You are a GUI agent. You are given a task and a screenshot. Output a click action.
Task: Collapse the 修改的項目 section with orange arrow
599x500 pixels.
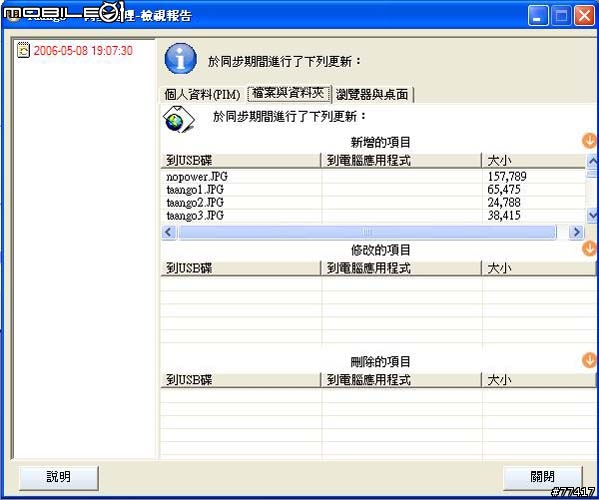(589, 248)
